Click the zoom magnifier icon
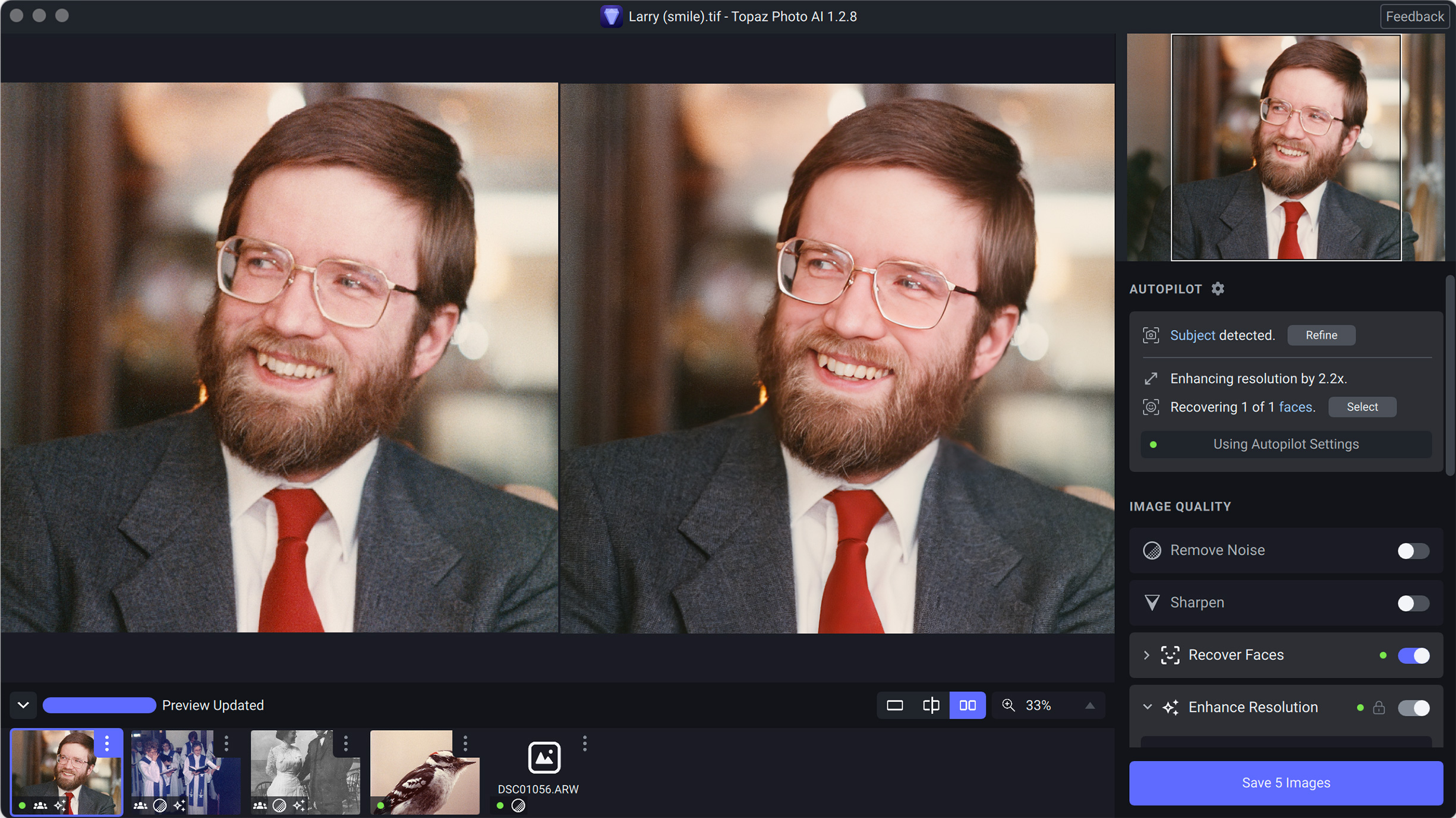 pos(1009,706)
